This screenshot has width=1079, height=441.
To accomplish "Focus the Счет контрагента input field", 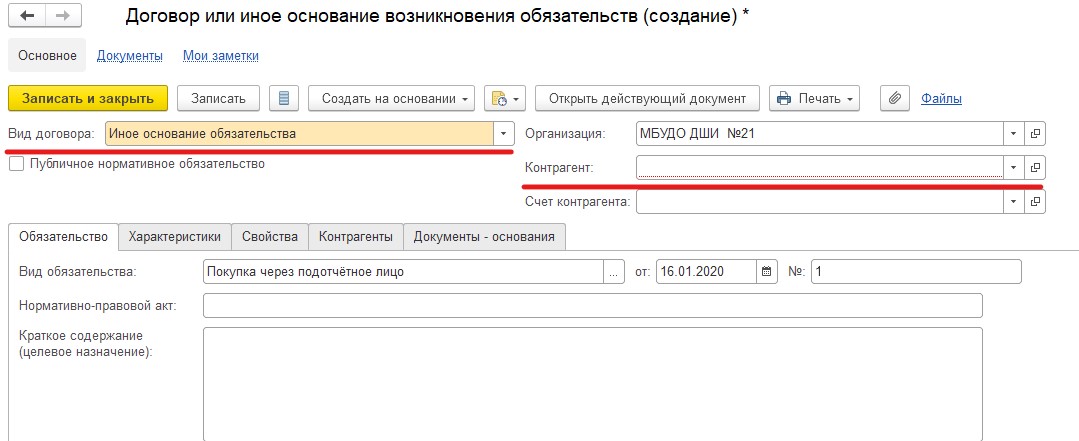I will [820, 202].
